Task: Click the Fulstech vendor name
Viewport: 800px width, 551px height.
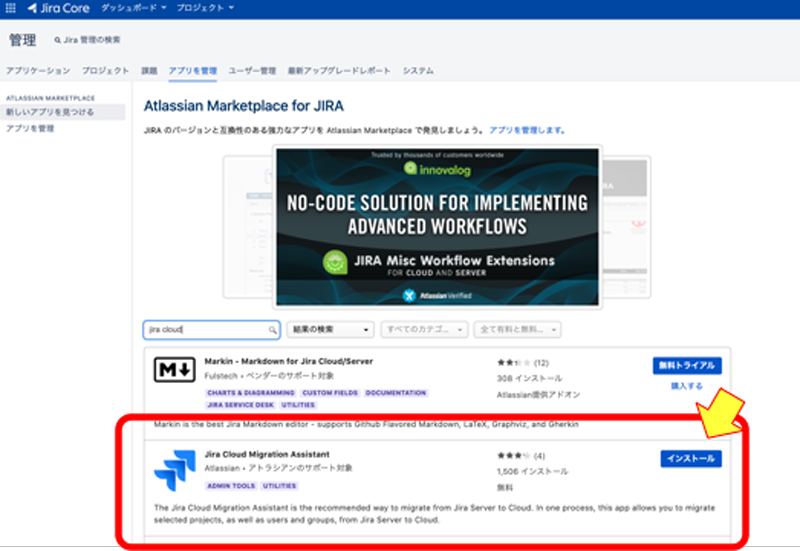Action: (221, 376)
